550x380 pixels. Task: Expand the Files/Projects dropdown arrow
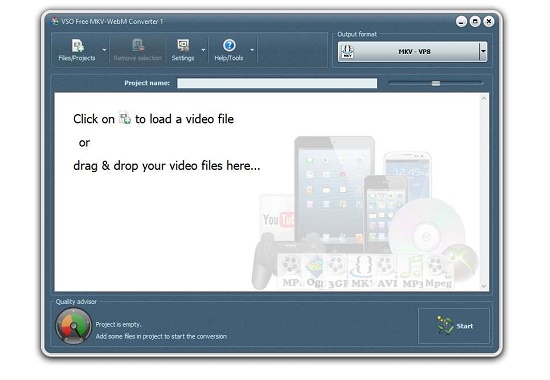pos(104,50)
